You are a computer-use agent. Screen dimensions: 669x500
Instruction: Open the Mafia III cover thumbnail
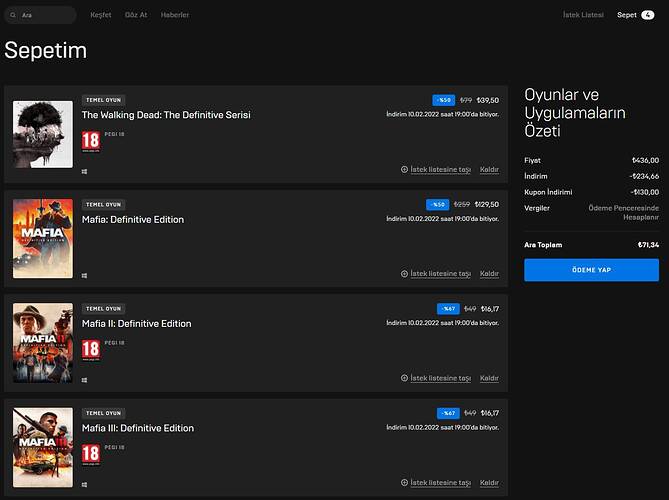click(43, 448)
